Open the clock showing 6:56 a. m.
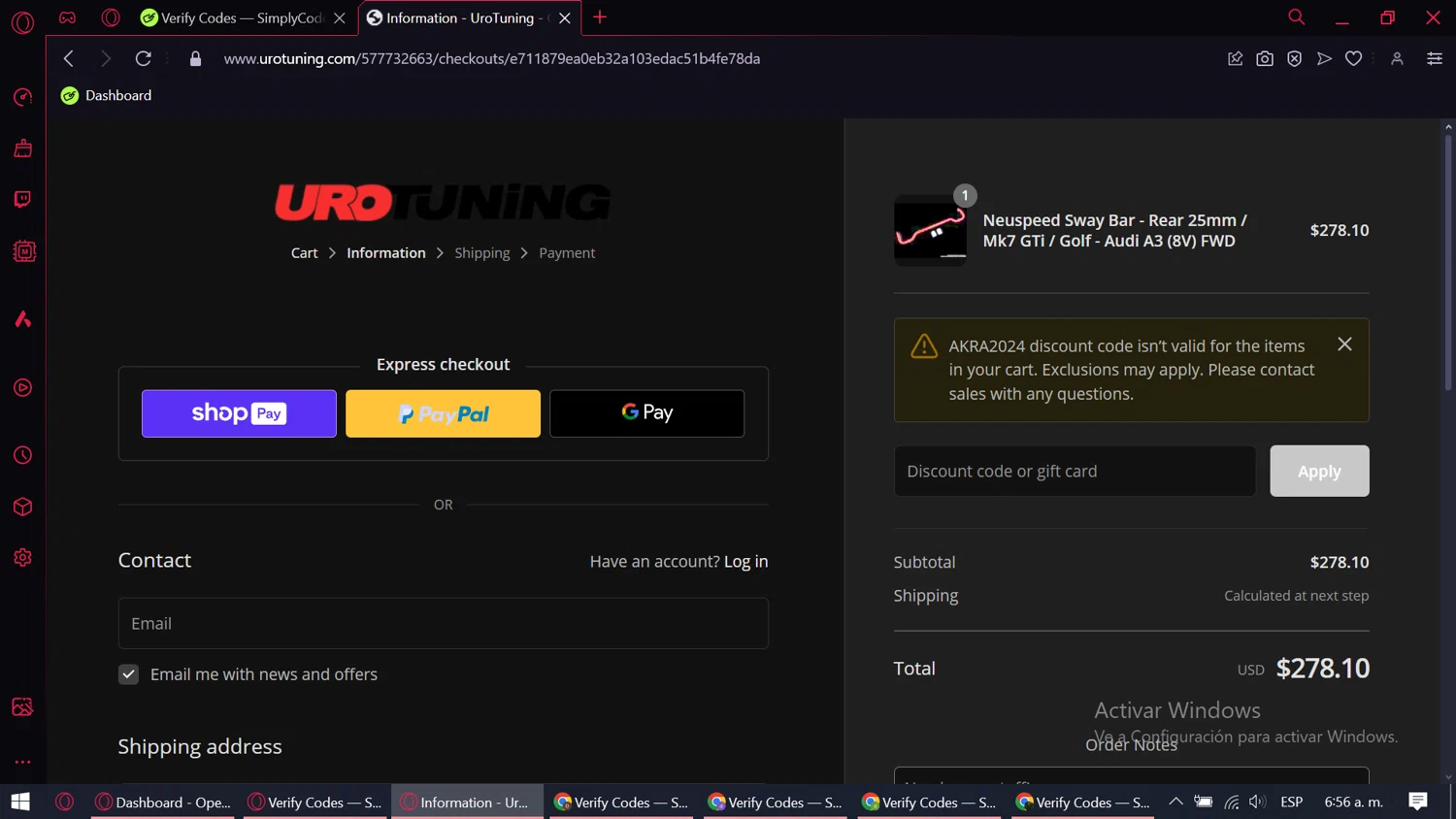This screenshot has width=1456, height=819. 1354,802
